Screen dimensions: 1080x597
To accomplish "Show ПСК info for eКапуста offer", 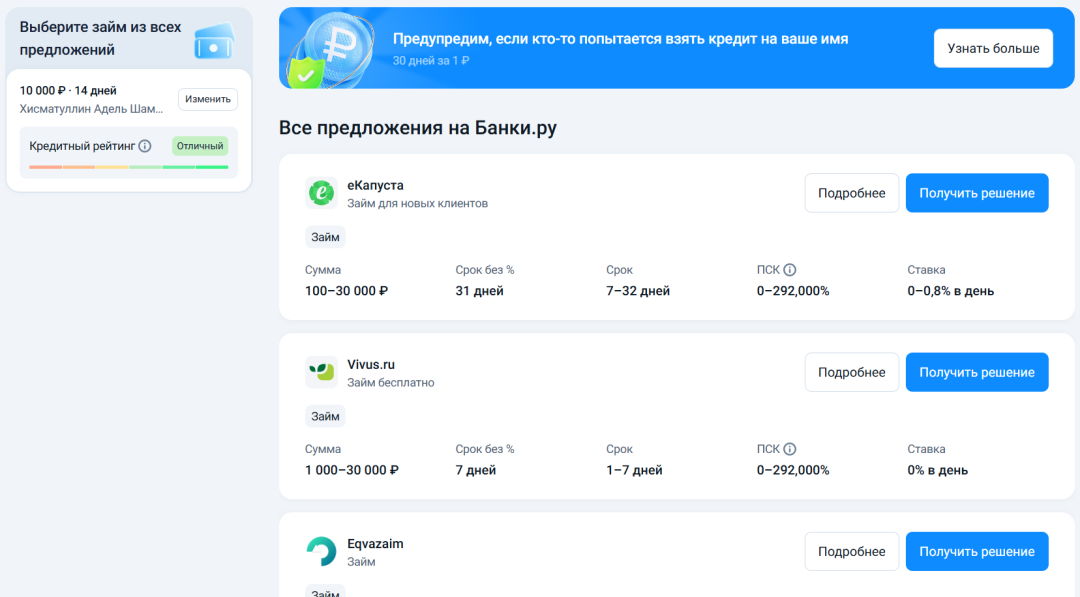I will [789, 270].
